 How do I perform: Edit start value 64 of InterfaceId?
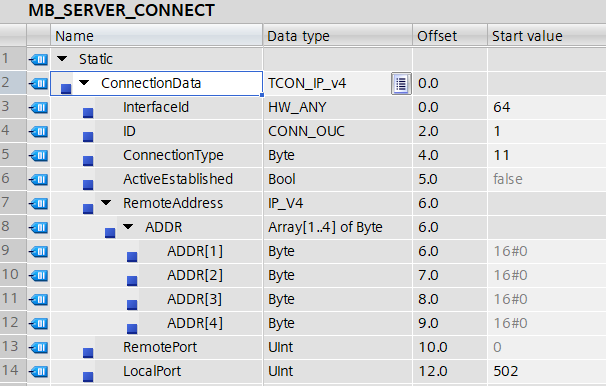point(547,107)
